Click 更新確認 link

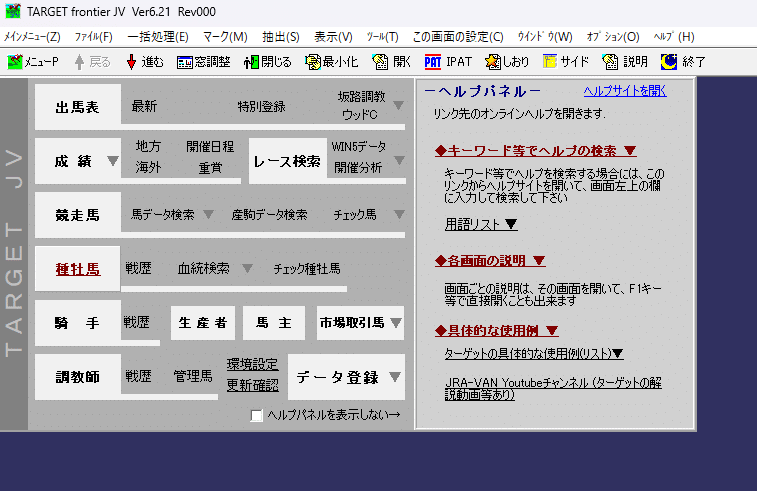pyautogui.click(x=252, y=385)
